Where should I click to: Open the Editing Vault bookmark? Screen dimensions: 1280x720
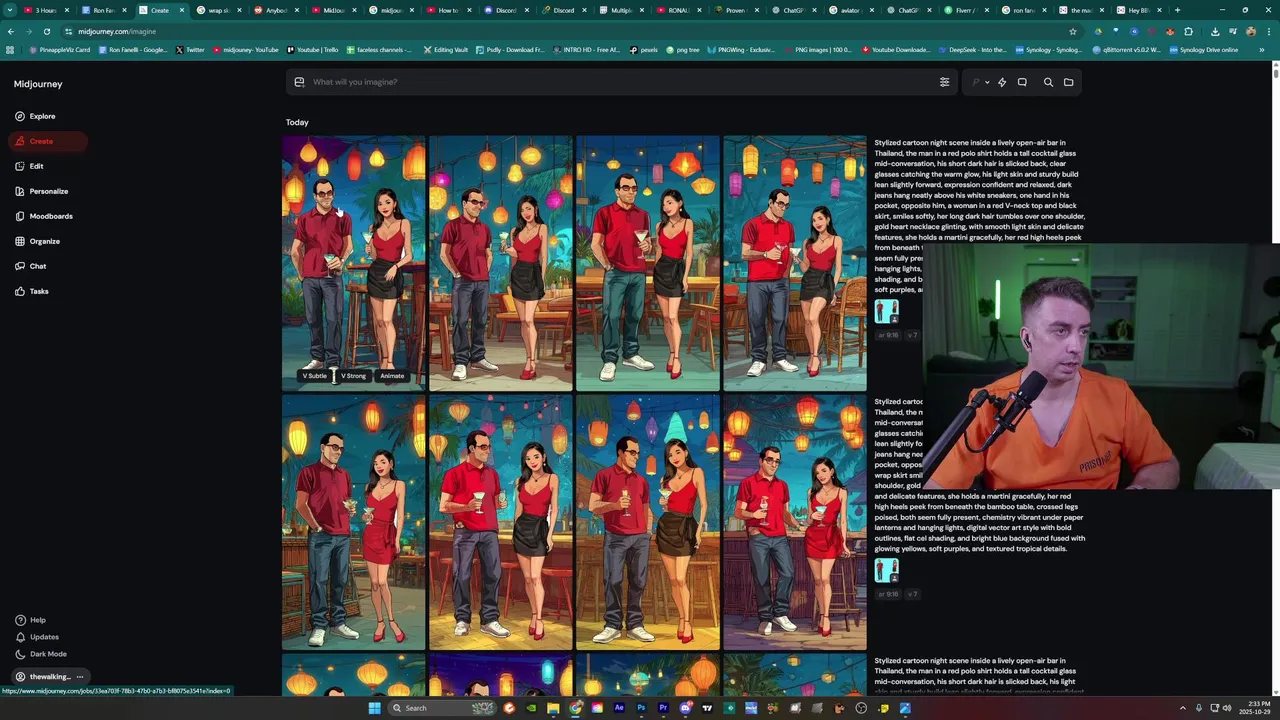445,49
